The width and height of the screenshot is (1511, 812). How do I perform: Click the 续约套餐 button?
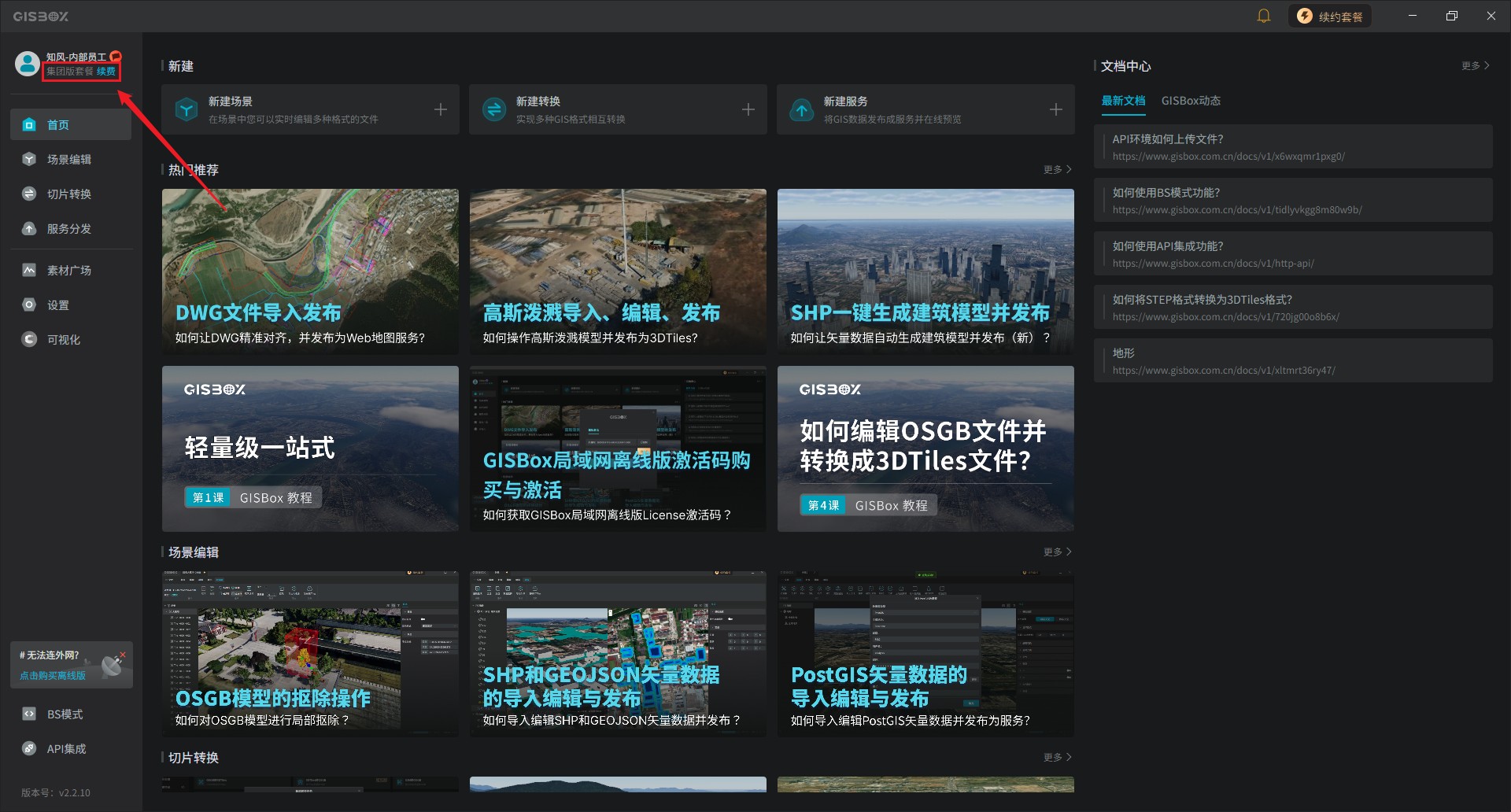coord(1330,16)
